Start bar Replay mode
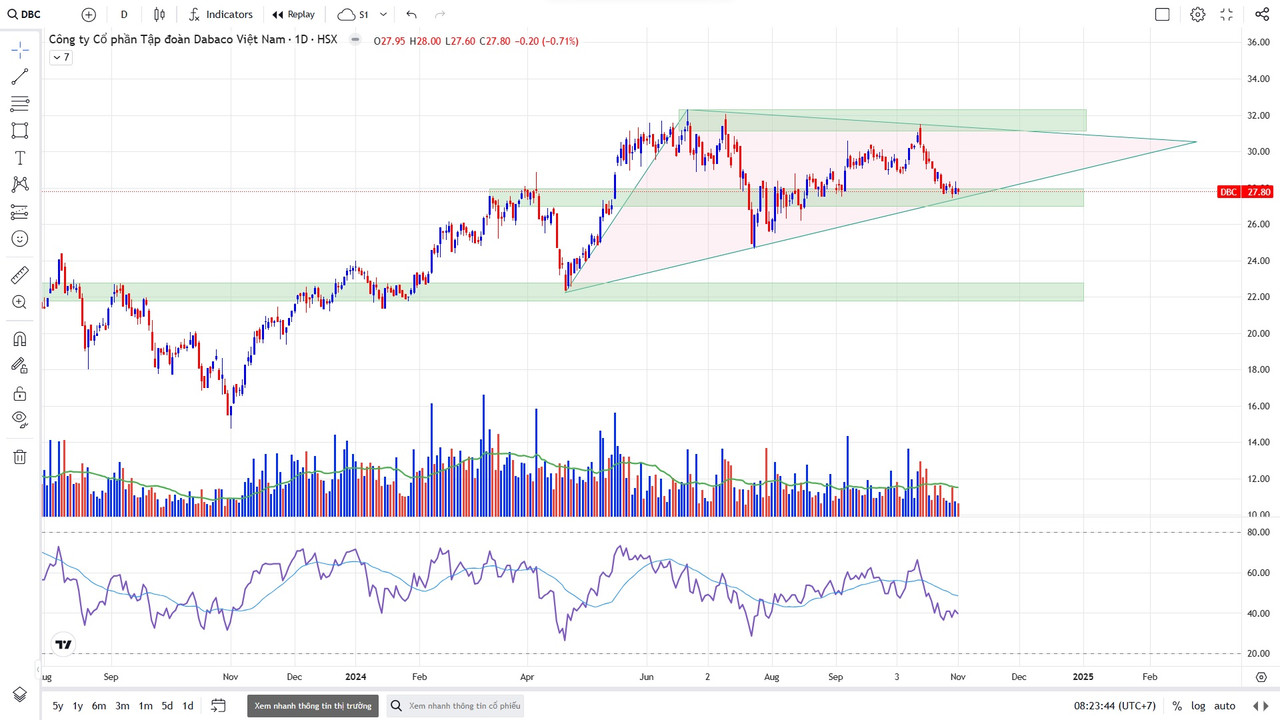The height and width of the screenshot is (720, 1280). 293,14
